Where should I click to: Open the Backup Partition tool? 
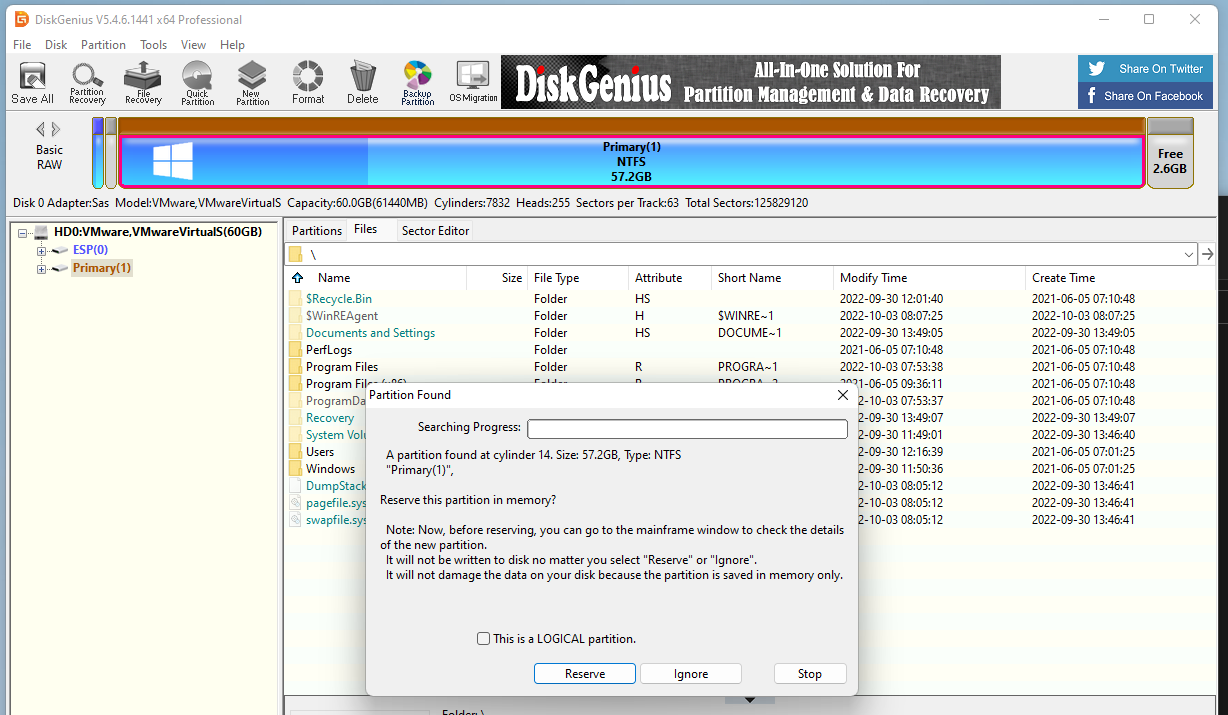point(417,83)
